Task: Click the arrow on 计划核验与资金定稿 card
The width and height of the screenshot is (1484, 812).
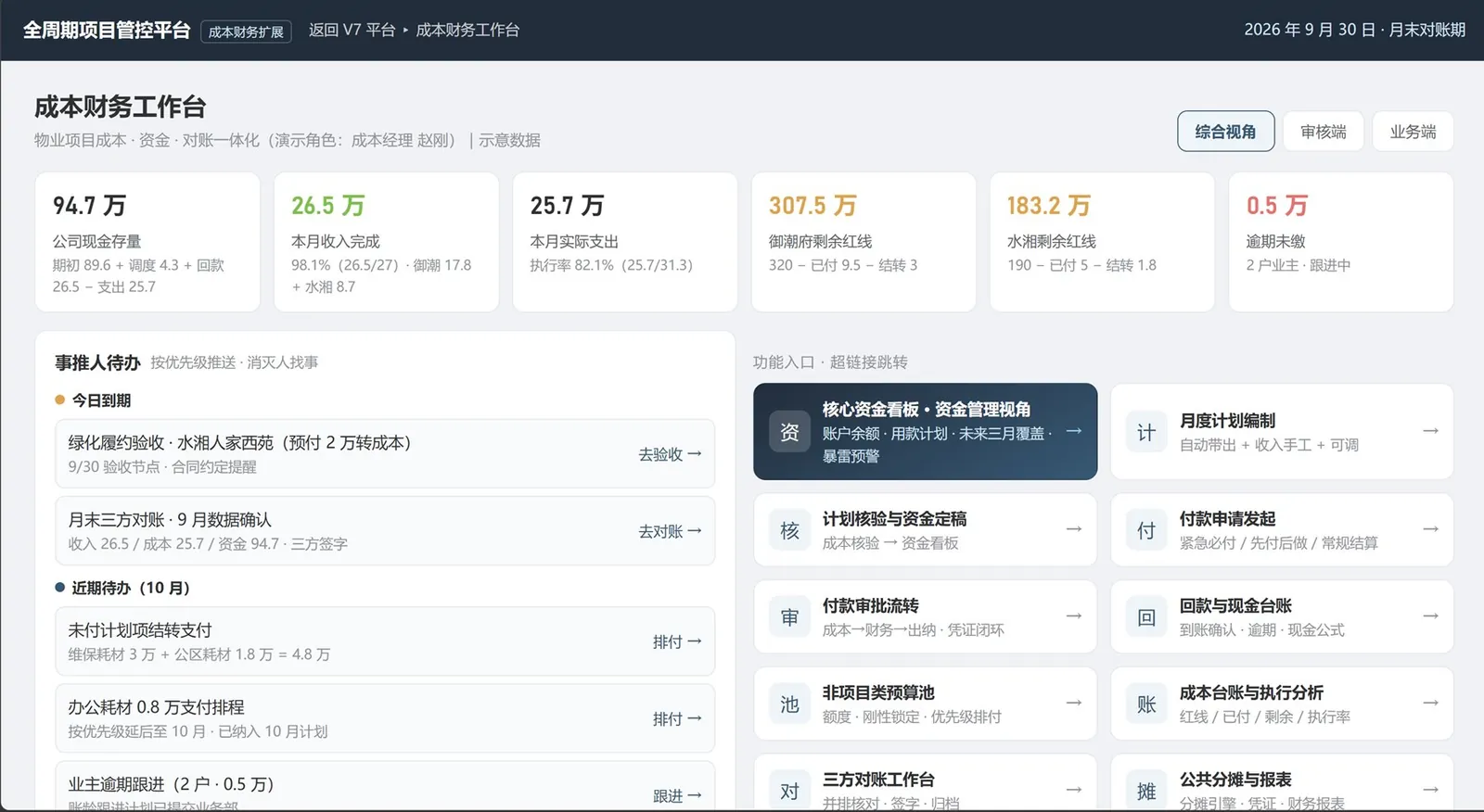Action: pyautogui.click(x=1074, y=529)
